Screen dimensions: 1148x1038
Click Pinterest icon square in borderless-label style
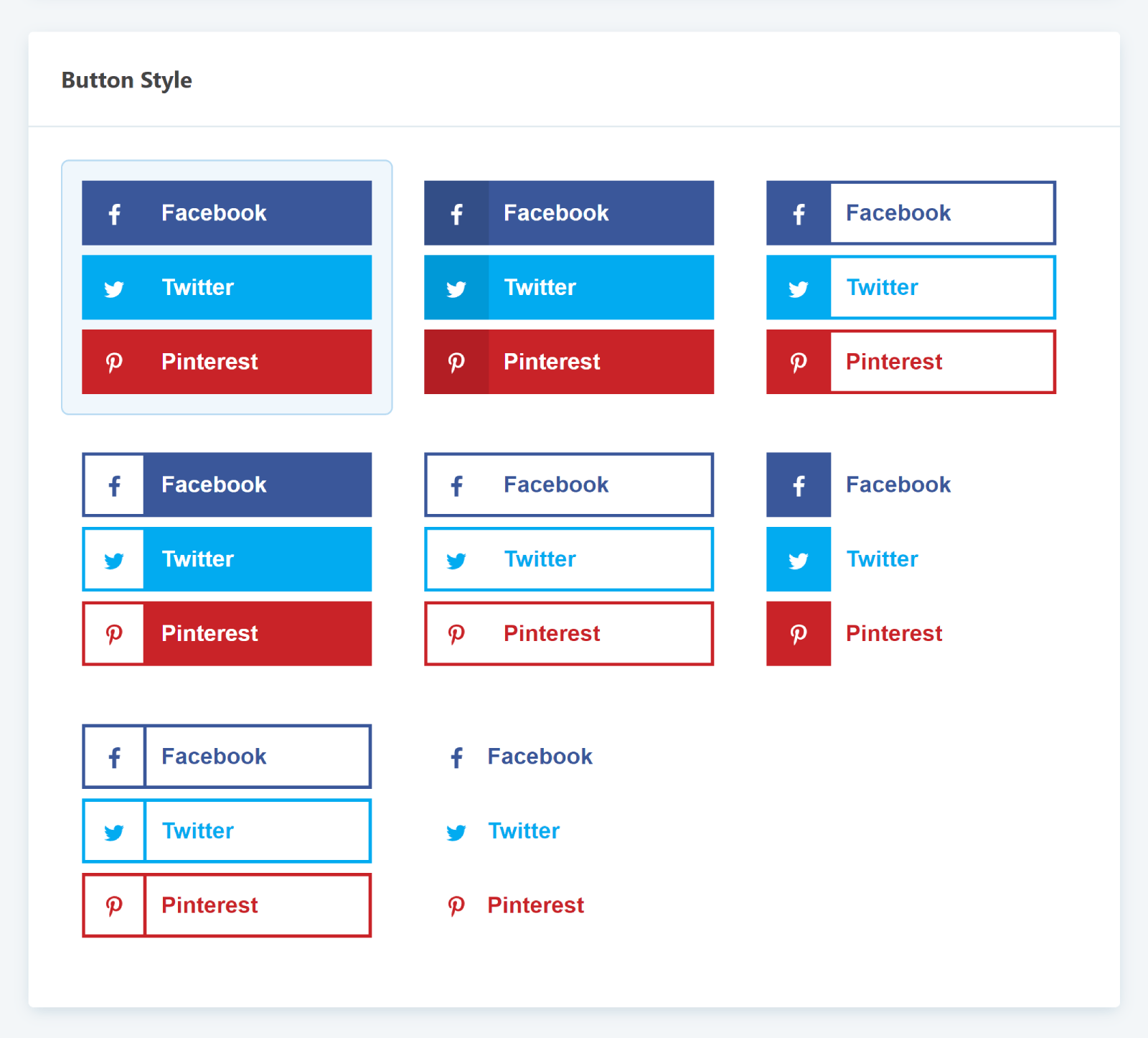pyautogui.click(x=799, y=634)
